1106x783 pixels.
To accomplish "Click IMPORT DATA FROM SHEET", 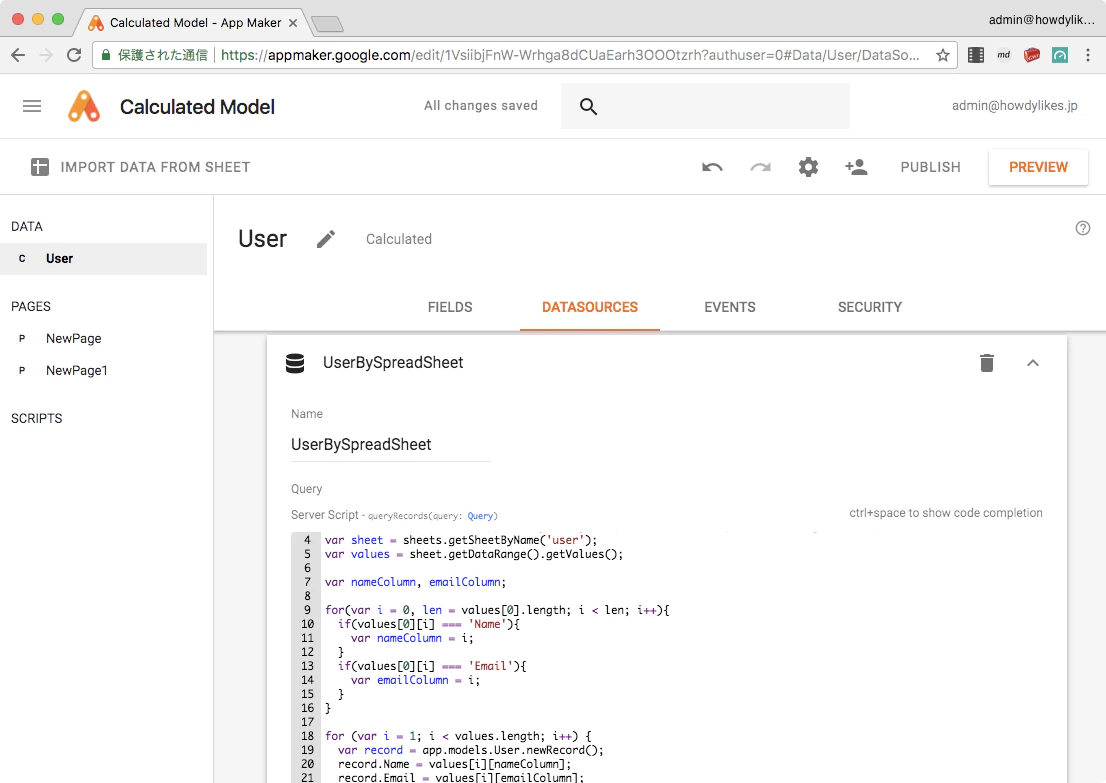I will point(140,167).
